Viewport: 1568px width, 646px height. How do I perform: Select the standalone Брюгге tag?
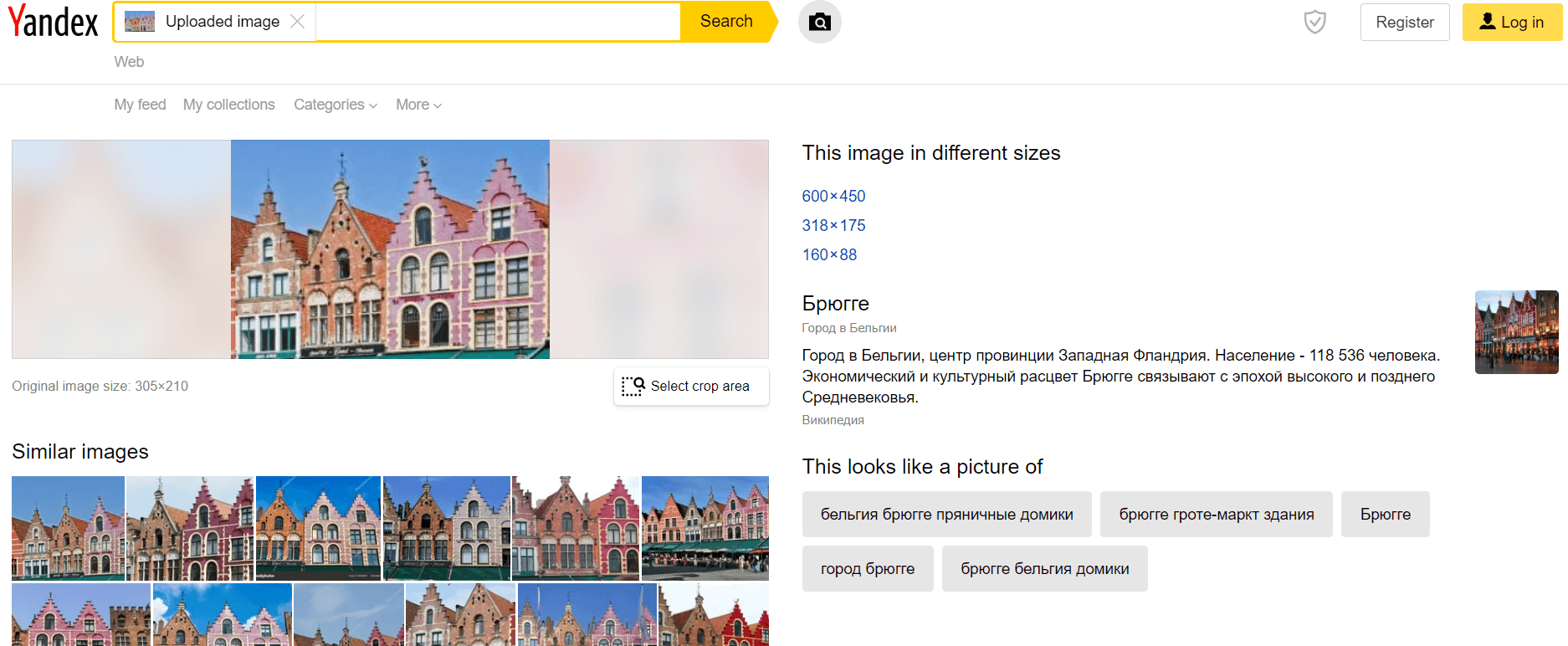click(x=1385, y=514)
